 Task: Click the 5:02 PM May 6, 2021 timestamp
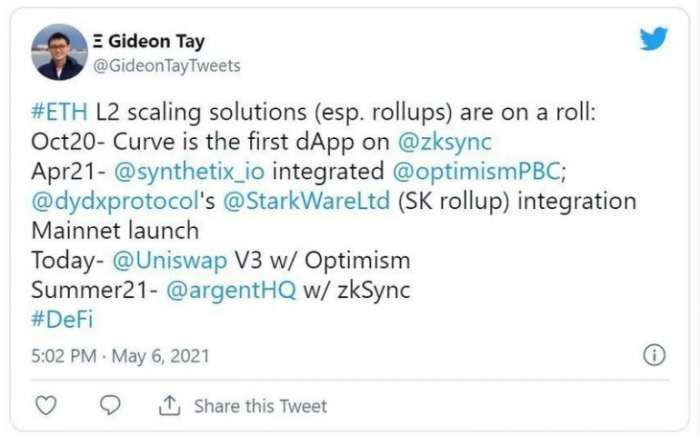click(120, 356)
